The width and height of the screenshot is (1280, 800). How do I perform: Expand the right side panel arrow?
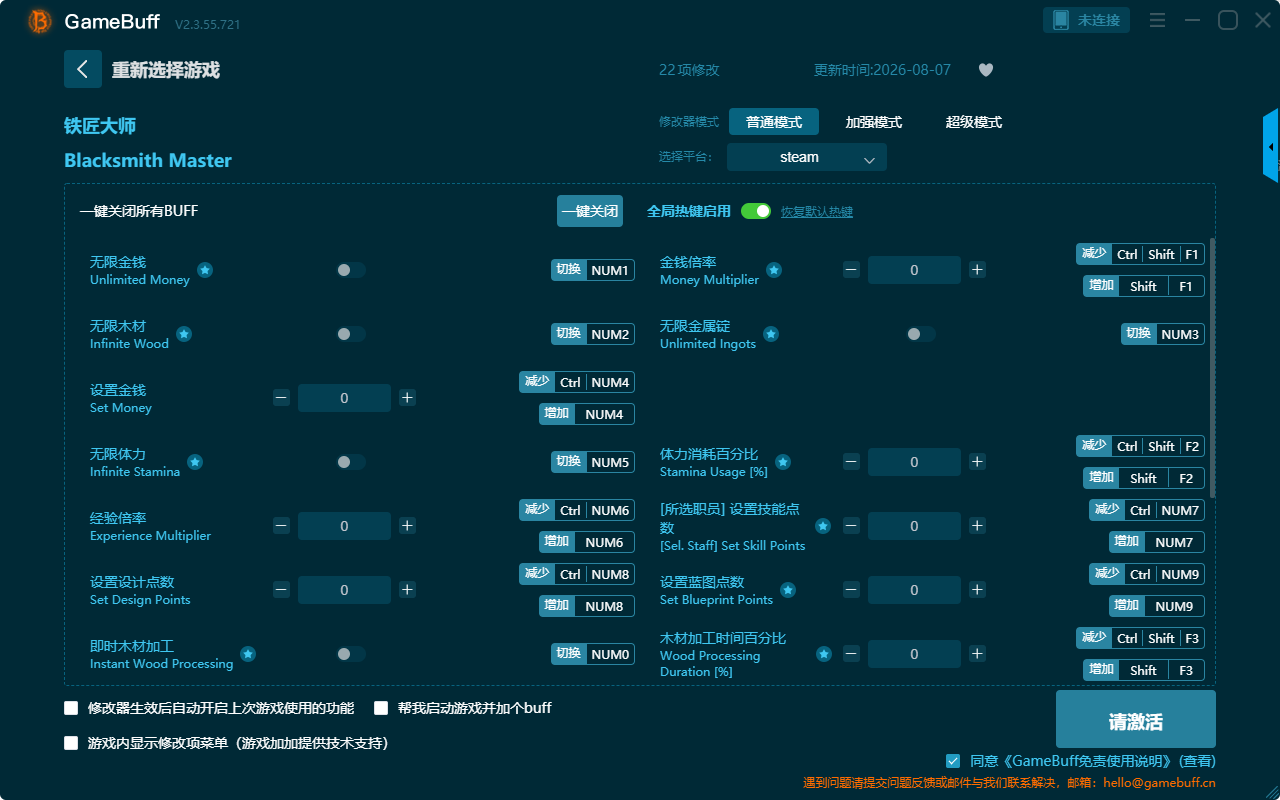point(1271,146)
